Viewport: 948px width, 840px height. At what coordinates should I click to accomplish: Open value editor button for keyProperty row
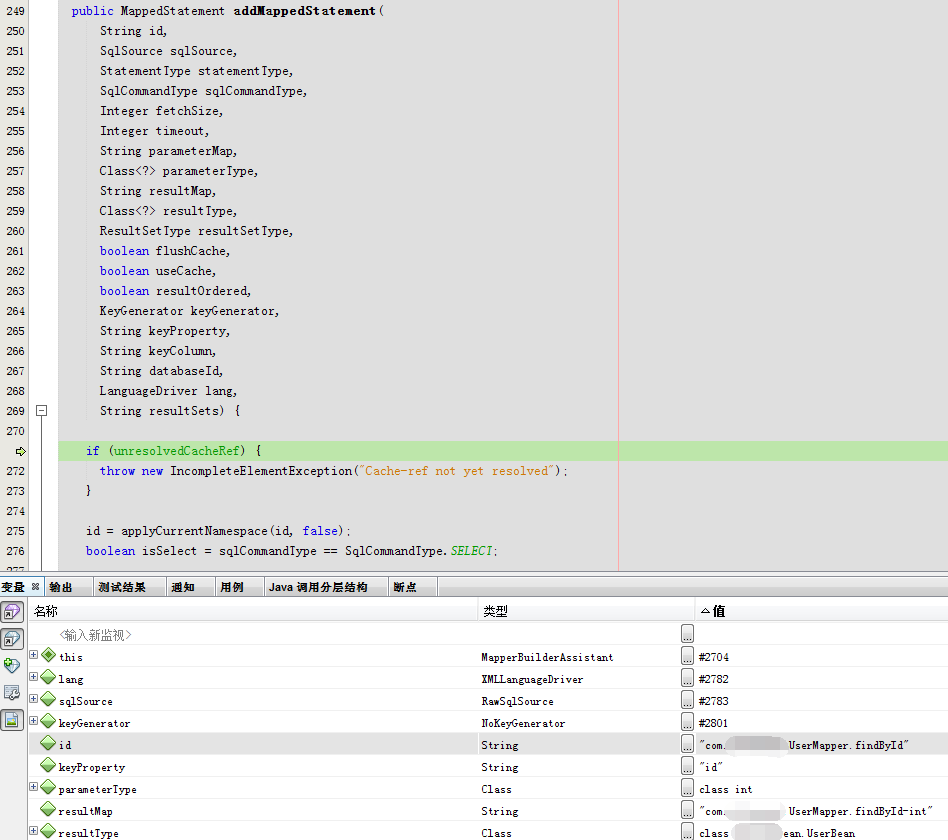[687, 766]
